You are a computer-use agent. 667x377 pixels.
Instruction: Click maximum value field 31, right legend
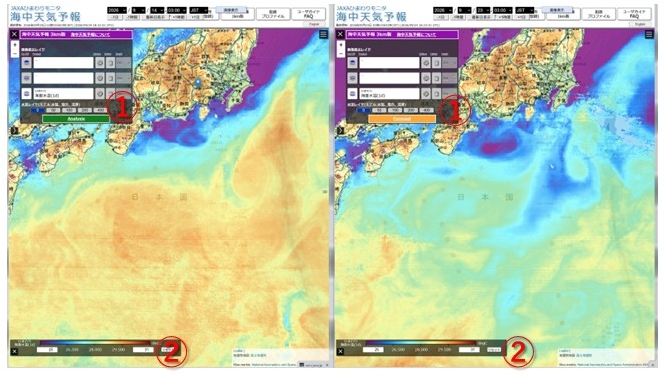(x=469, y=350)
